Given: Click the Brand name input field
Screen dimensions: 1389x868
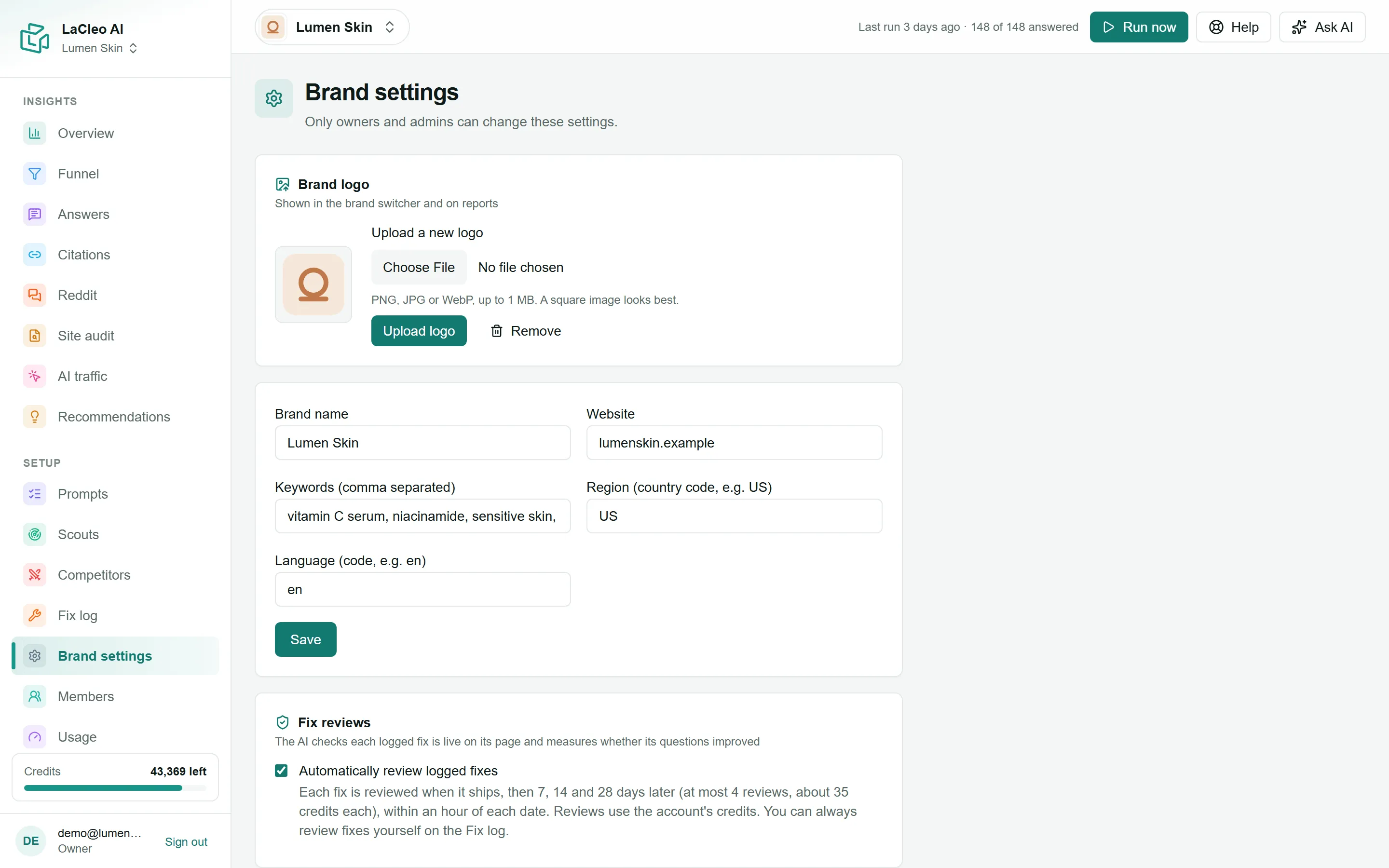Looking at the screenshot, I should pyautogui.click(x=422, y=443).
